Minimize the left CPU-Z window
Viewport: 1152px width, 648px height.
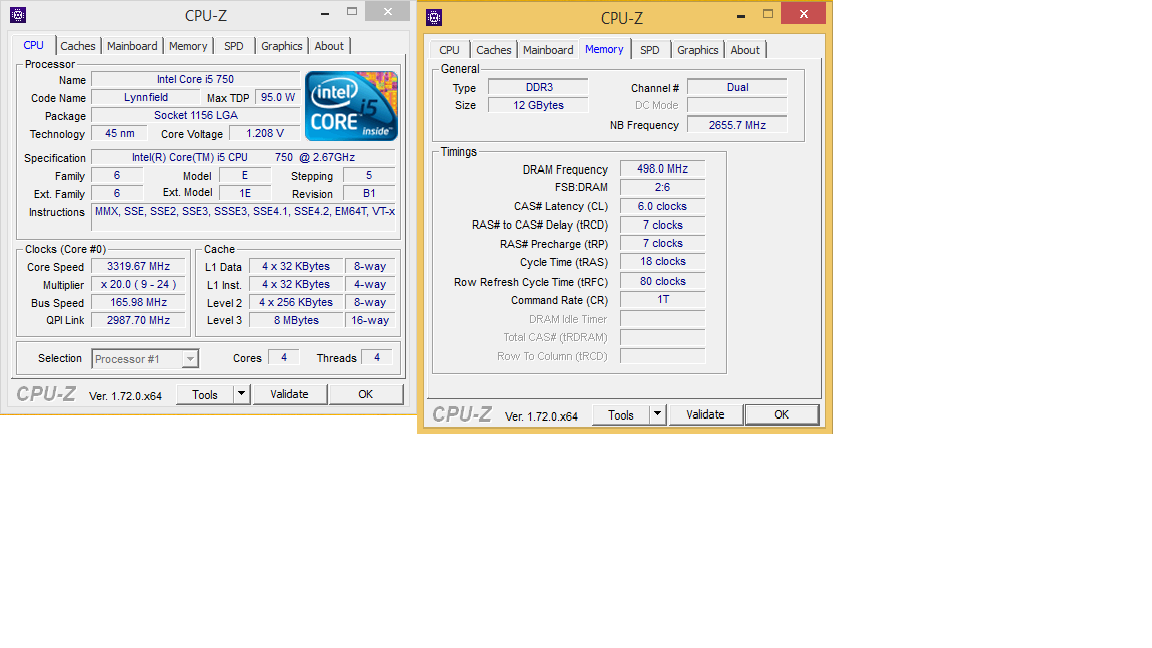325,12
